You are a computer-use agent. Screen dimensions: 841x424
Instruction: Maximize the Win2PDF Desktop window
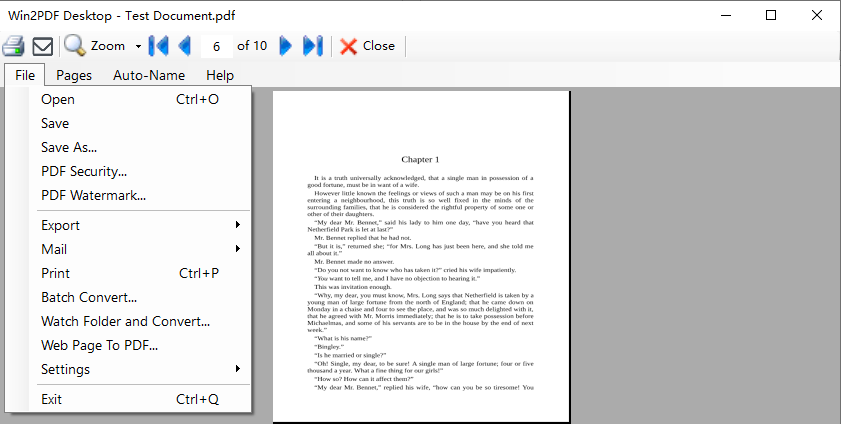(771, 16)
